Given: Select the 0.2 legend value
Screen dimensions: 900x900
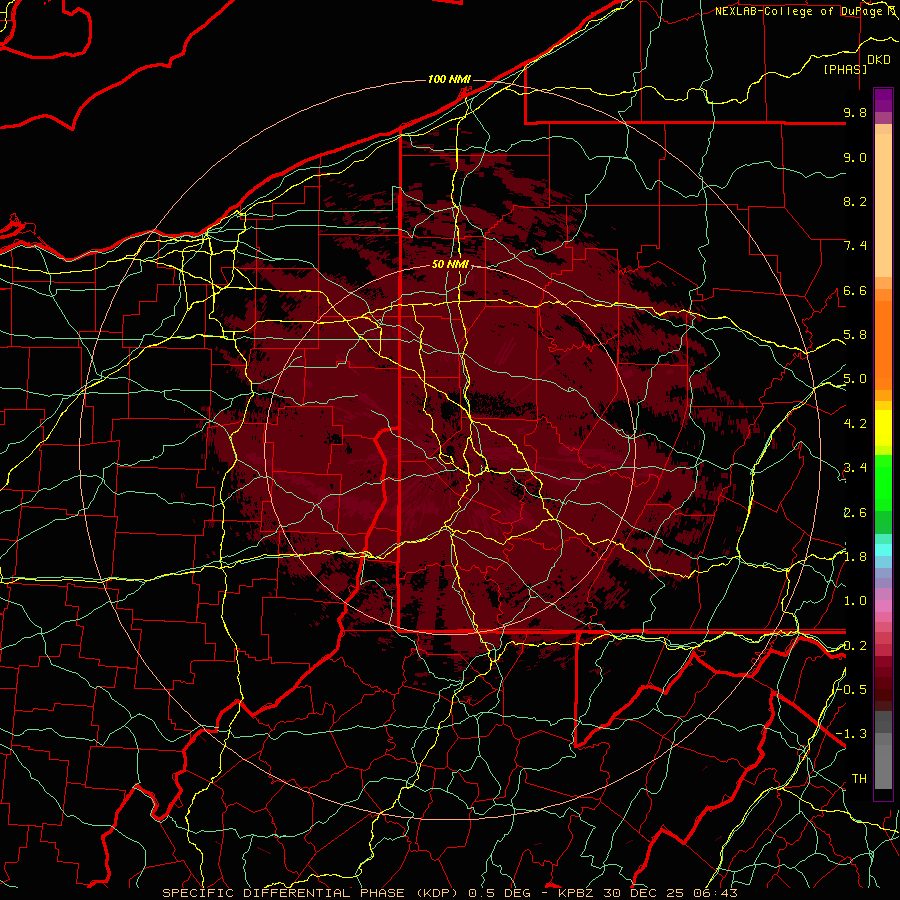Looking at the screenshot, I should [x=855, y=646].
